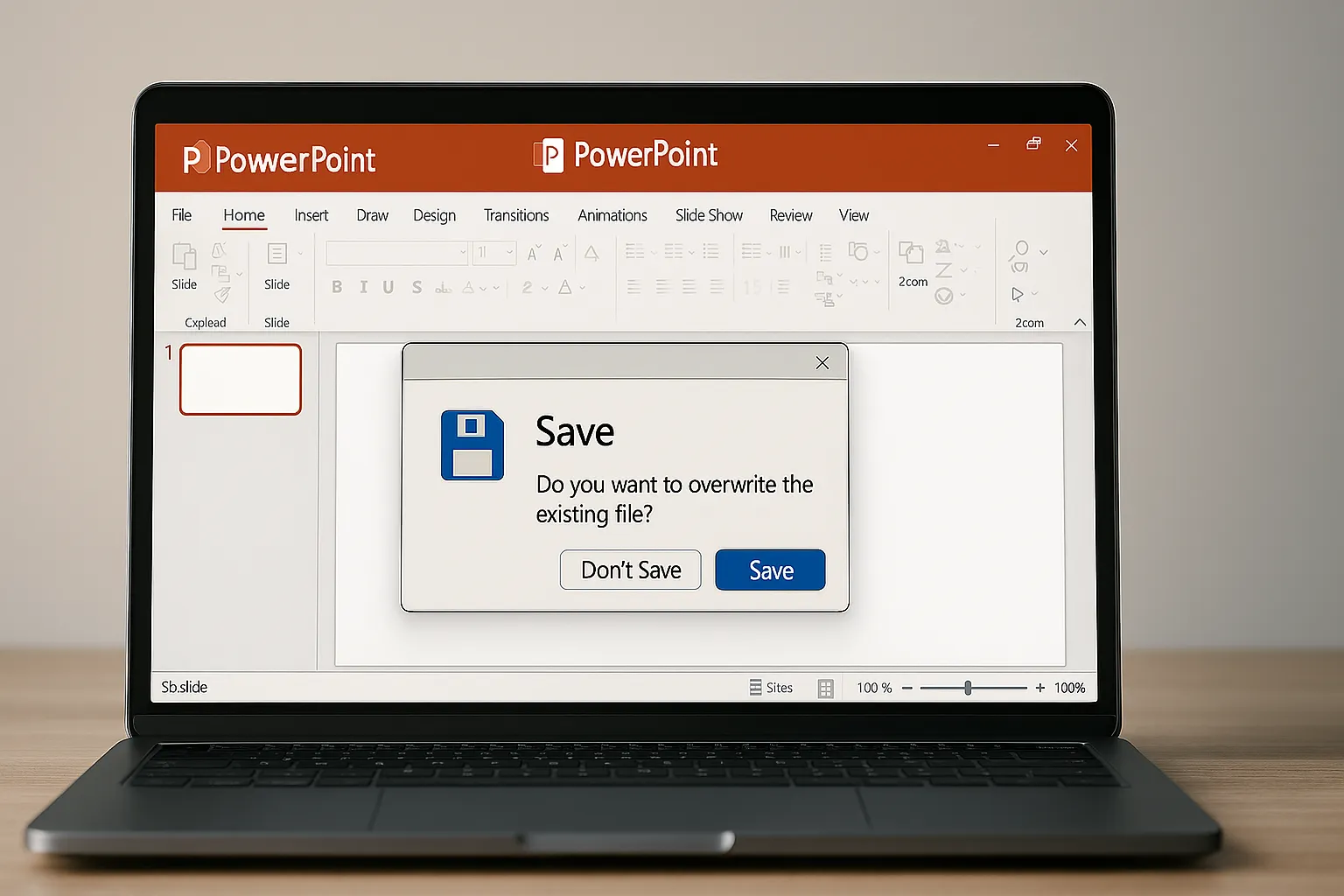The image size is (1344, 896).
Task: Justify the text
Action: [717, 286]
